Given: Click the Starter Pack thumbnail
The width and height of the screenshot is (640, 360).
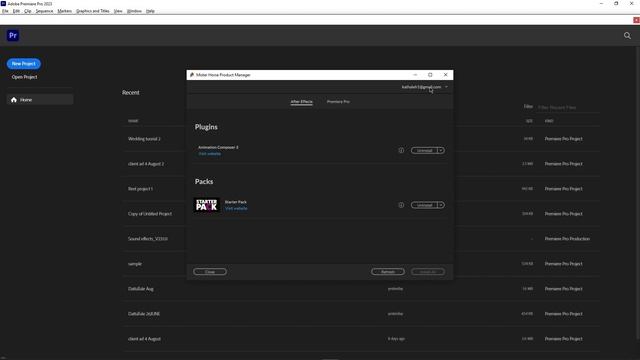Looking at the screenshot, I should tap(207, 205).
